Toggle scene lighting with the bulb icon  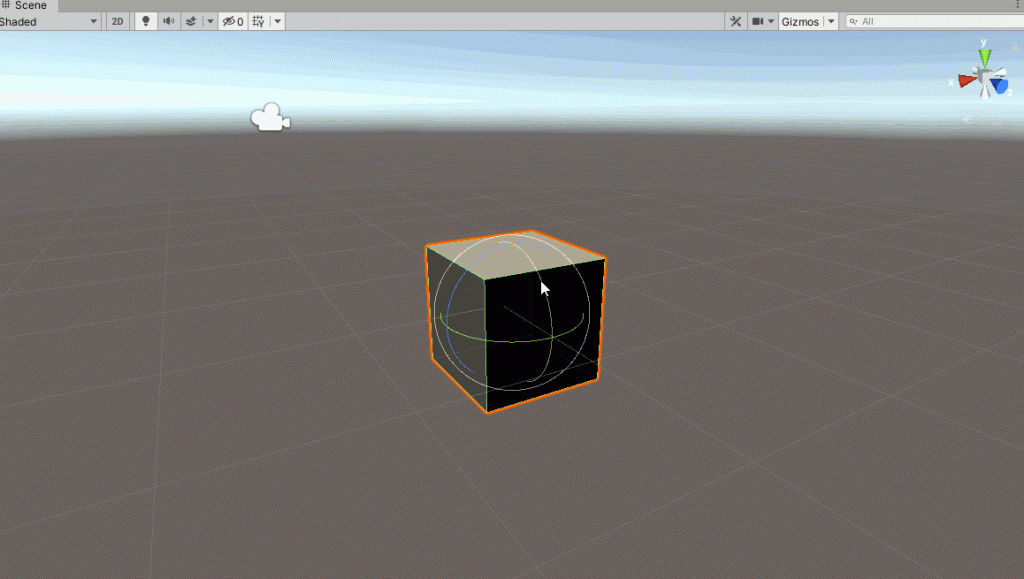146,21
